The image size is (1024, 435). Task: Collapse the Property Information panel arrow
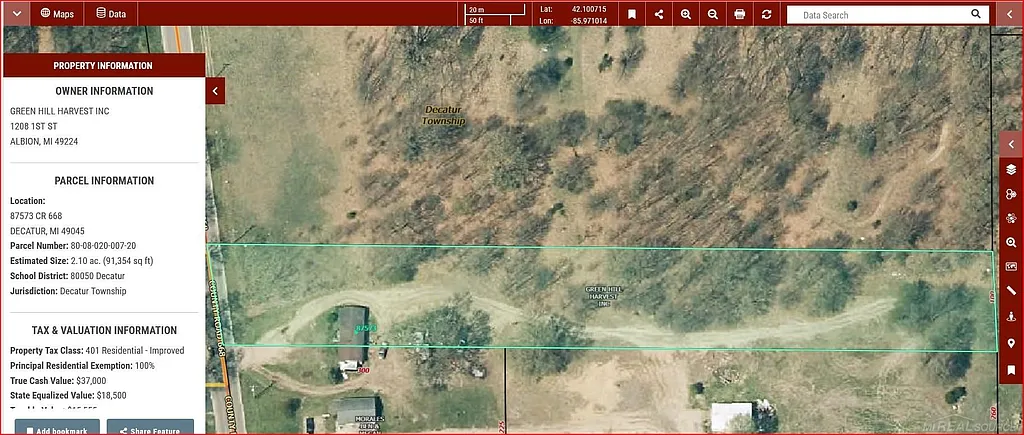pyautogui.click(x=216, y=91)
